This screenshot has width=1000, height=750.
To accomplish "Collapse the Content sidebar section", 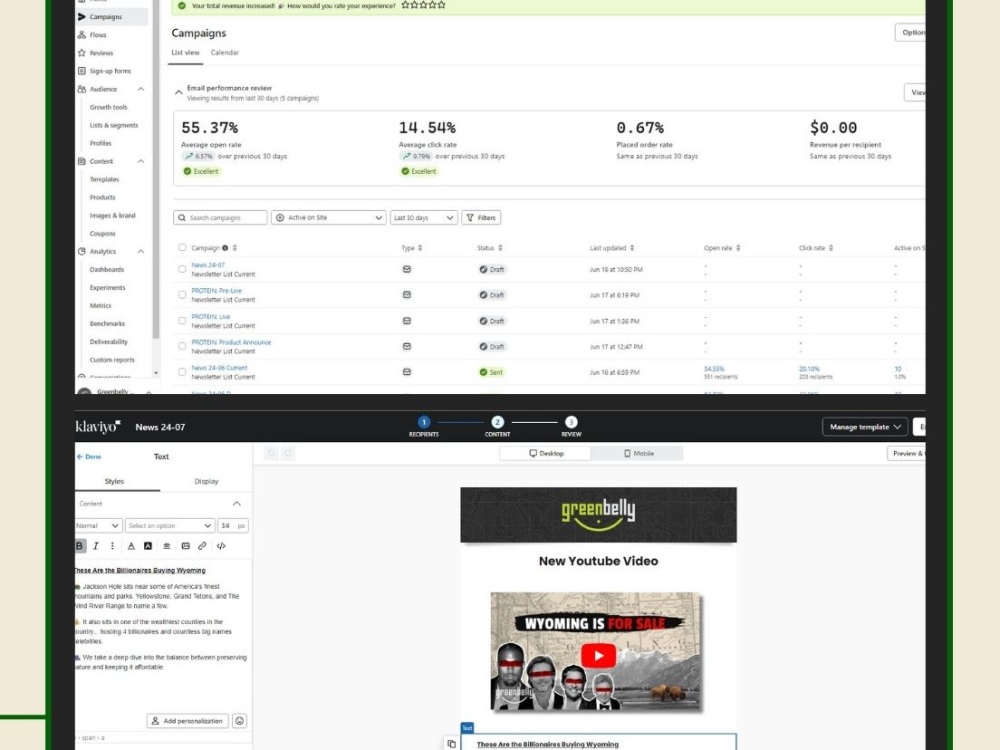I will [140, 161].
